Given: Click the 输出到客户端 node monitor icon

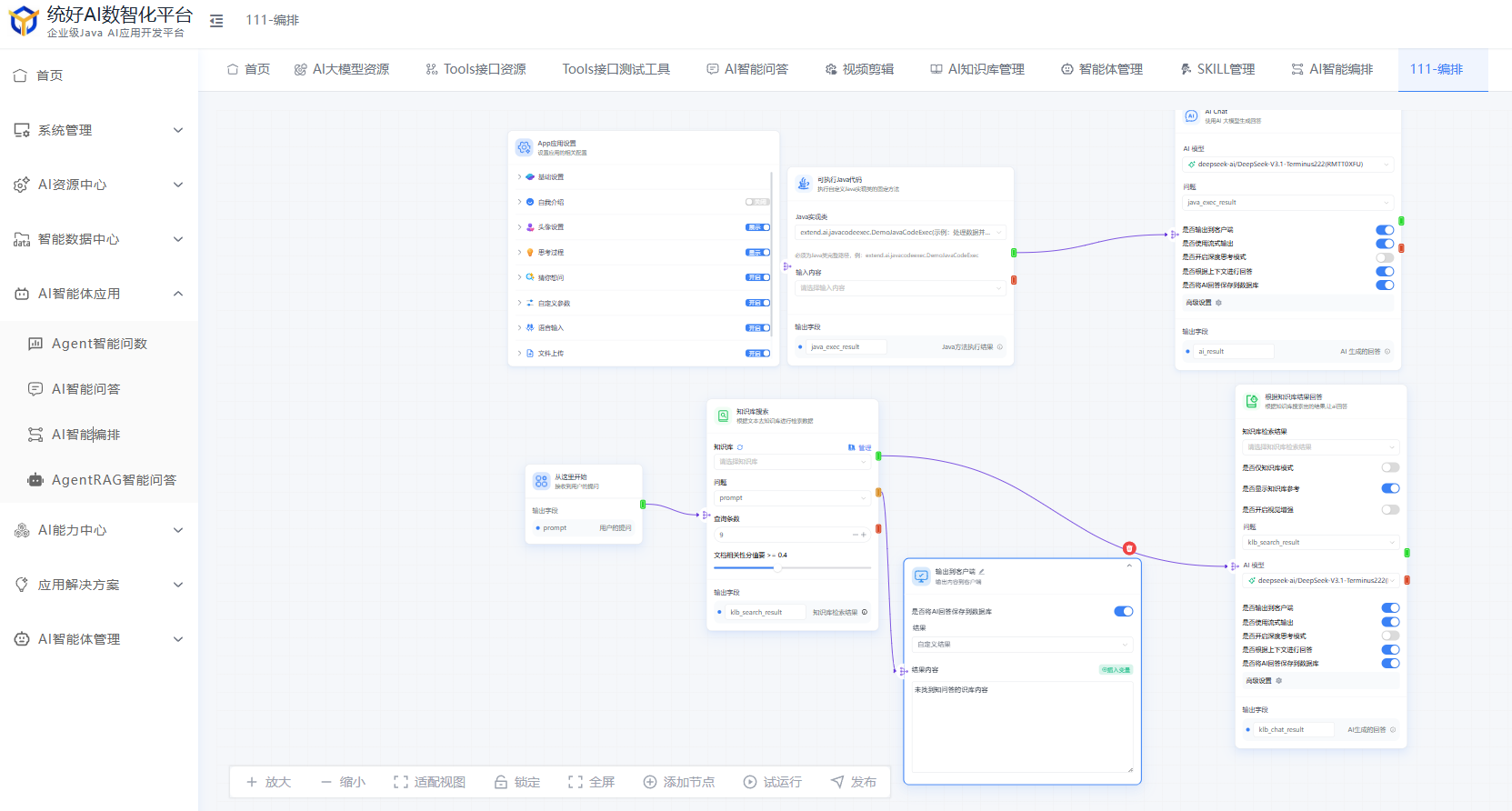Looking at the screenshot, I should tap(921, 576).
